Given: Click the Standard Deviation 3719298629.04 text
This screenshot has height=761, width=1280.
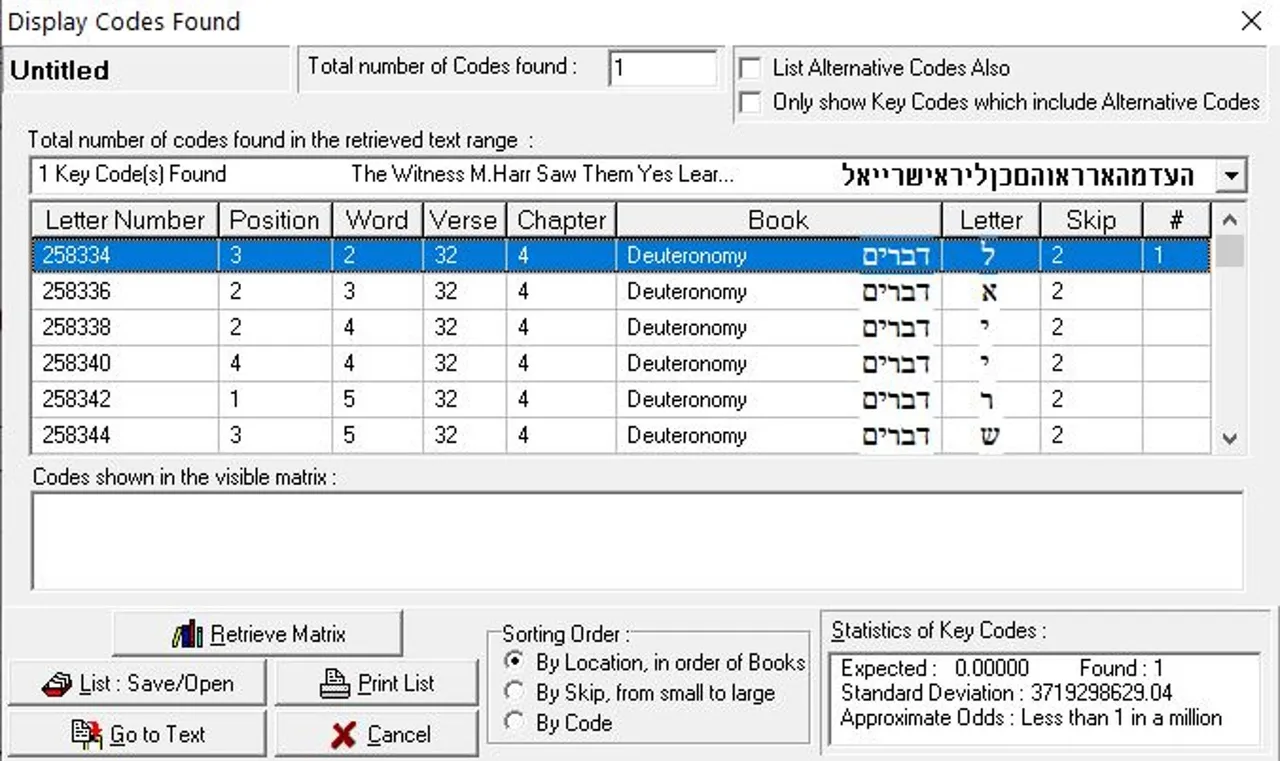Looking at the screenshot, I should coord(1007,693).
